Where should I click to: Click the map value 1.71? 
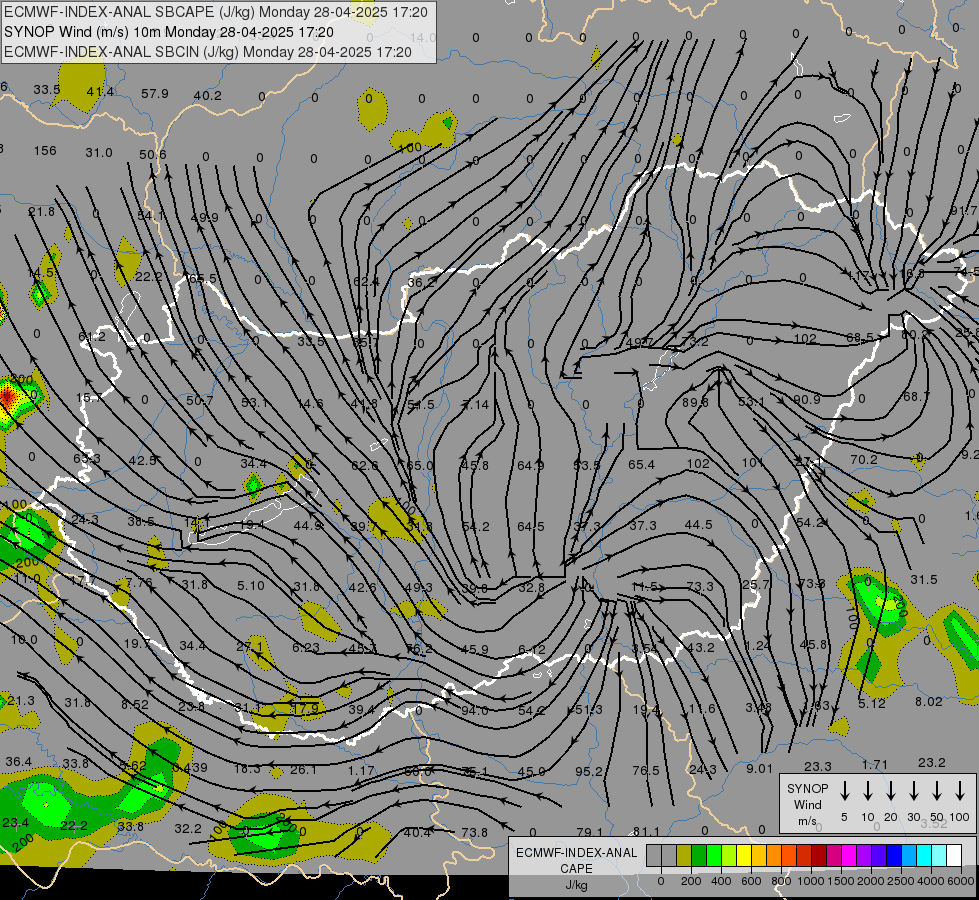pyautogui.click(x=875, y=764)
